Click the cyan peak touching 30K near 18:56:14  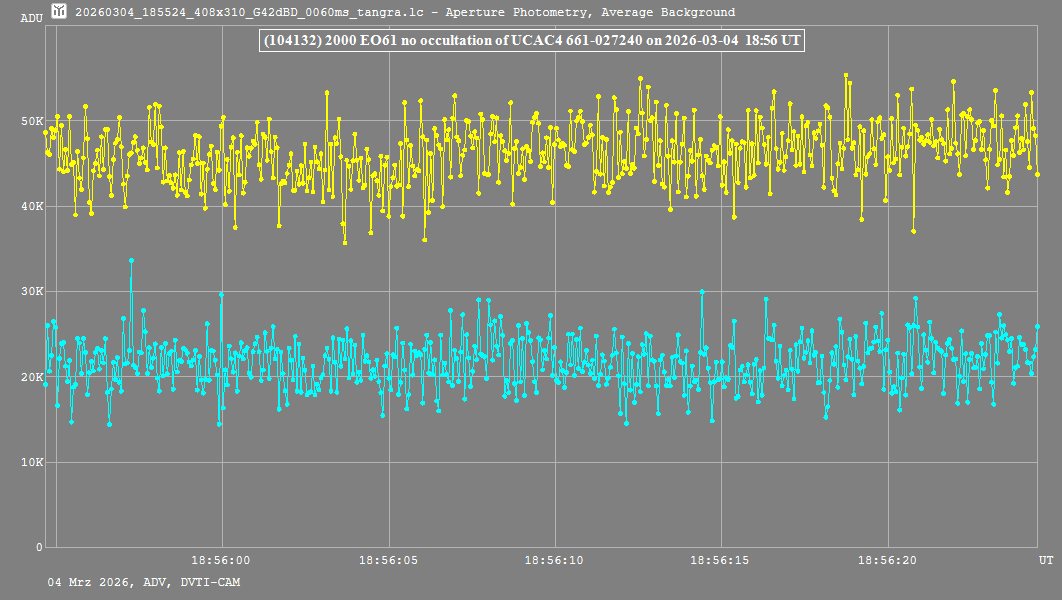702,292
